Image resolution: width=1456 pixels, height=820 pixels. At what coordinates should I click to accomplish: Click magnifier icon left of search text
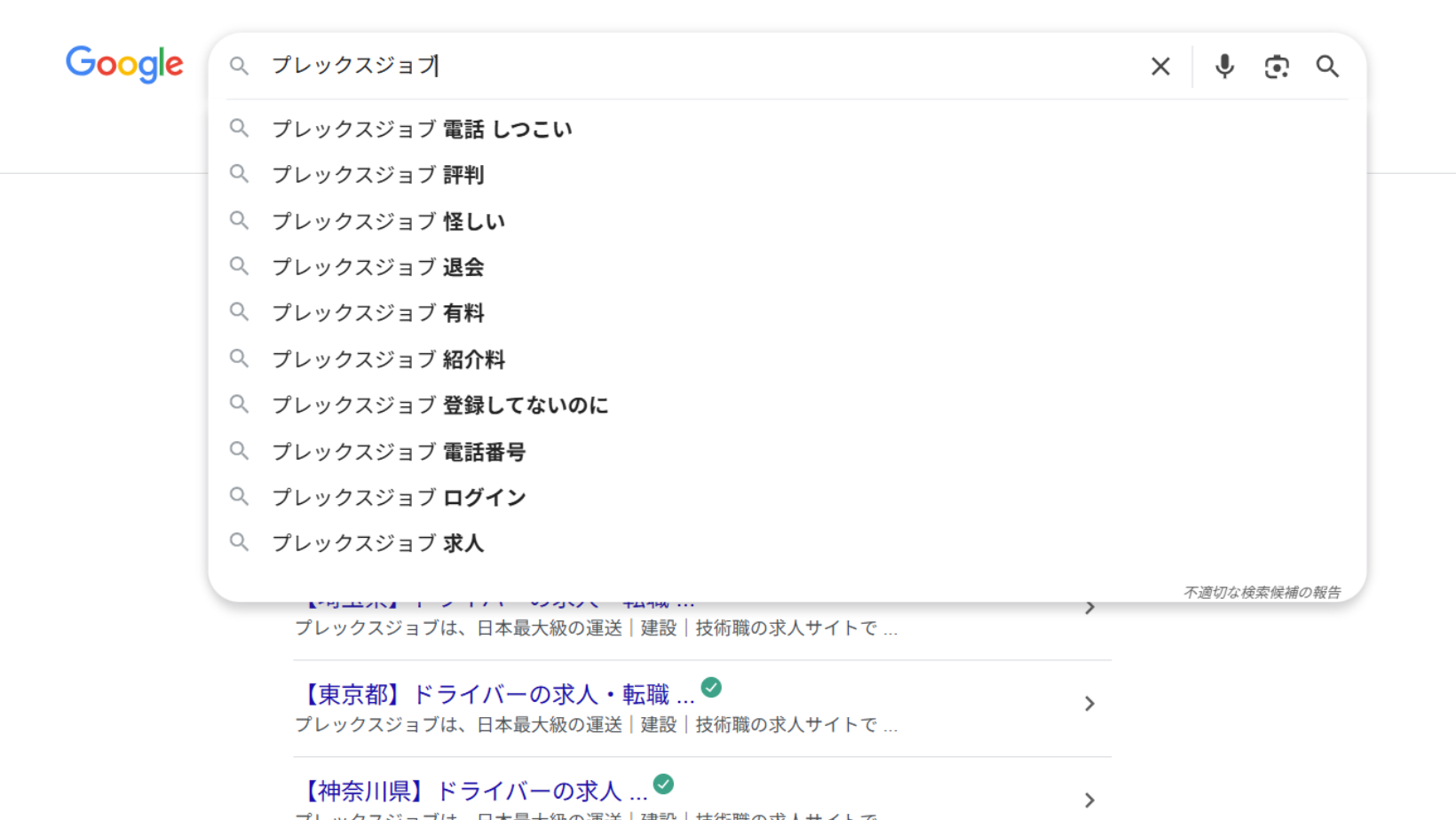[239, 66]
